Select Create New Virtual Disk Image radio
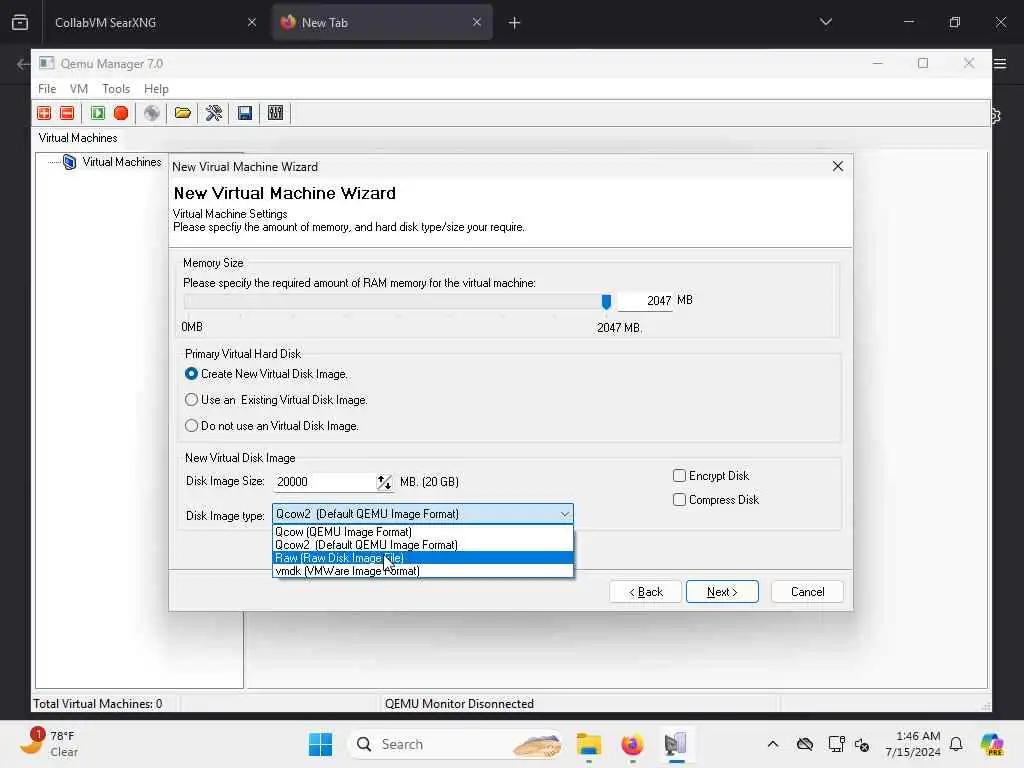1024x768 pixels. pyautogui.click(x=191, y=374)
